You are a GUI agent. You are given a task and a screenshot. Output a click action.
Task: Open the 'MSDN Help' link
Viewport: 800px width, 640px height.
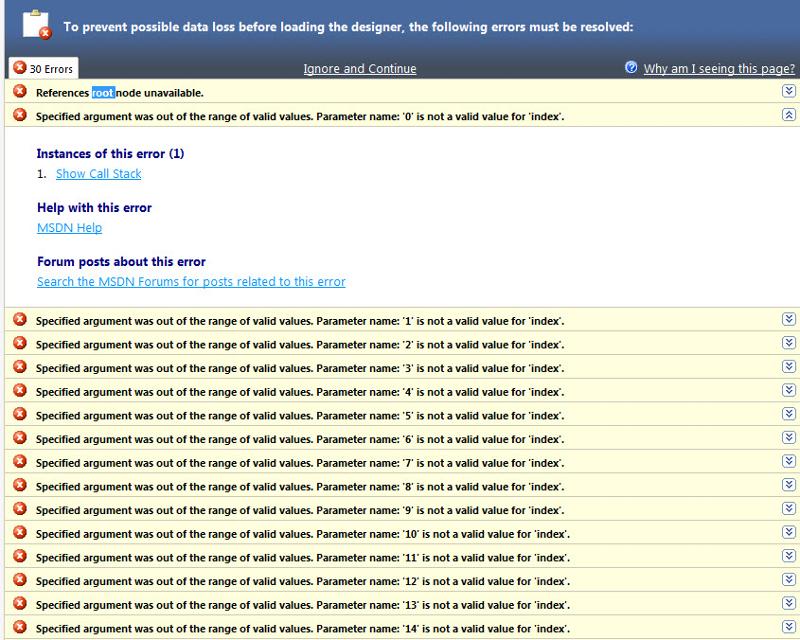click(x=69, y=228)
